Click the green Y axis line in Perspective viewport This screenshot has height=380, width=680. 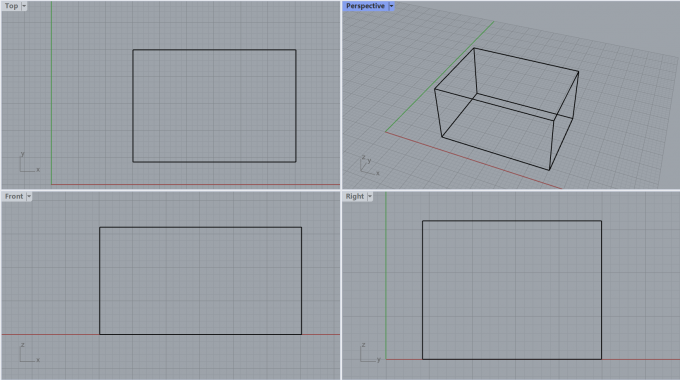[439, 76]
